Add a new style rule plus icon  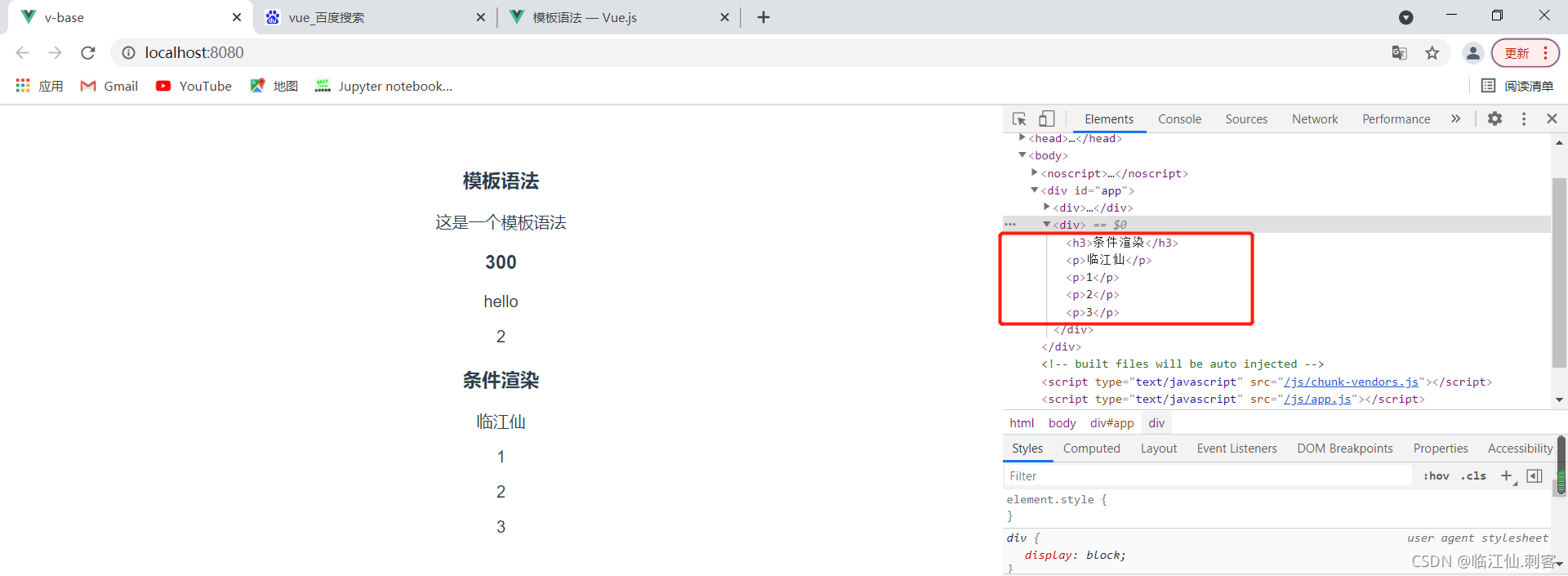coord(1507,476)
